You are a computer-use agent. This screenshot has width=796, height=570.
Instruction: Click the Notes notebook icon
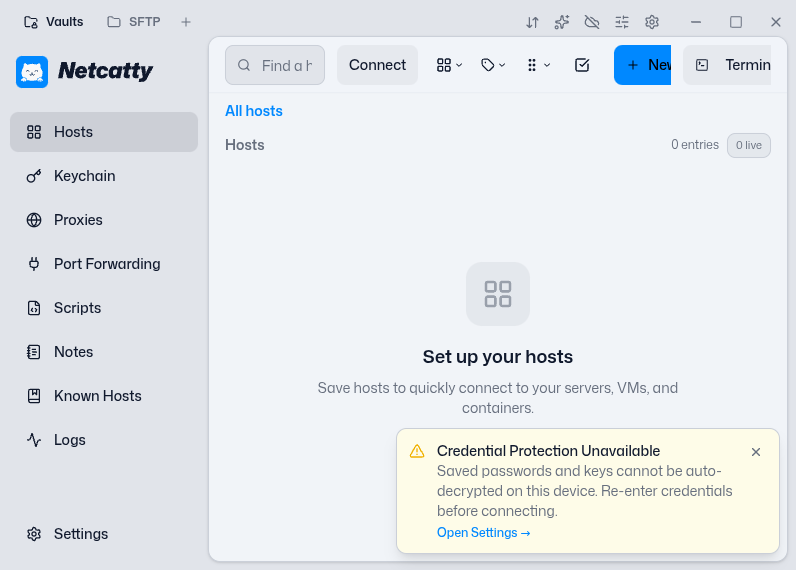(34, 352)
